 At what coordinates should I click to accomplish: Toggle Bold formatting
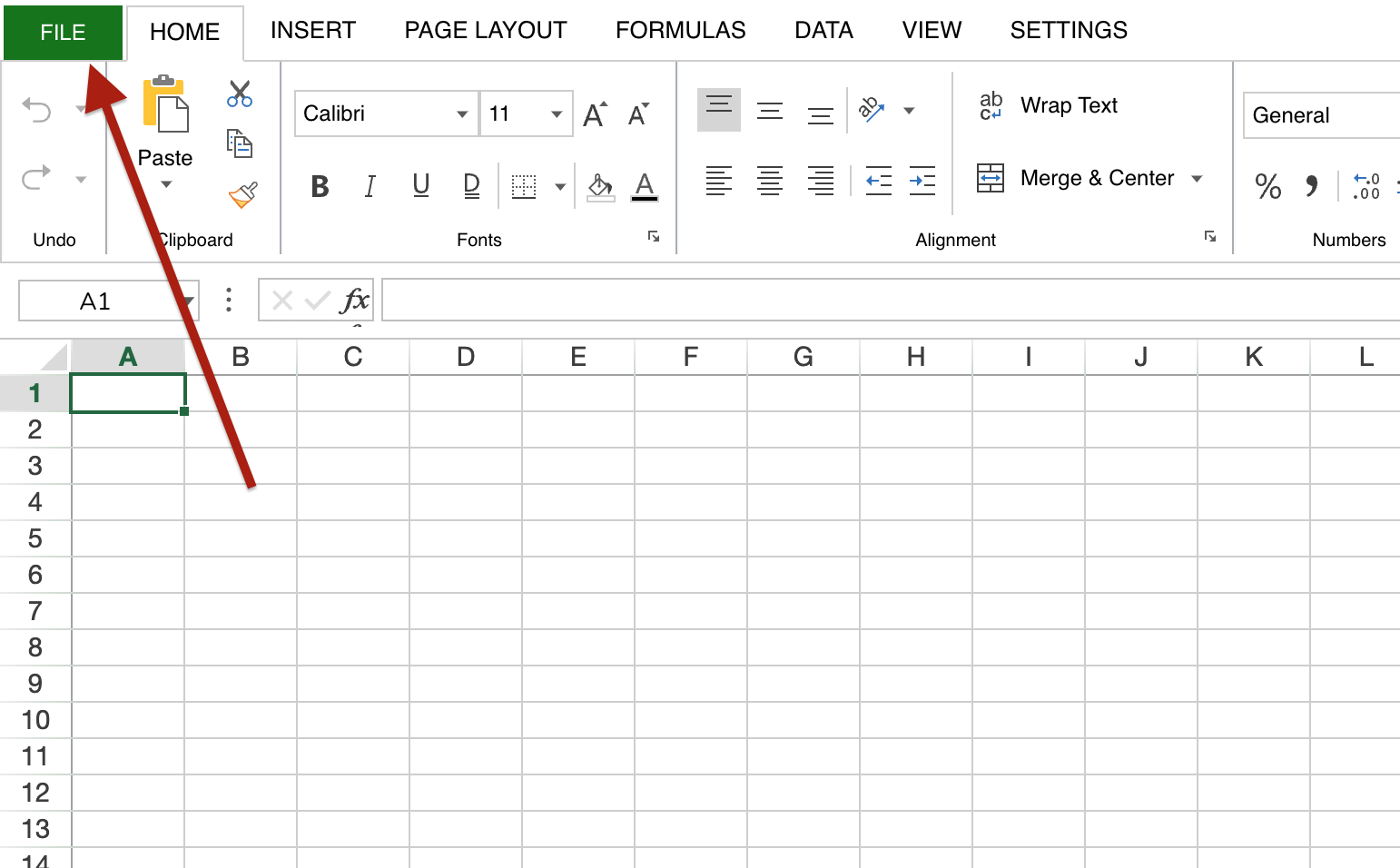pos(320,186)
